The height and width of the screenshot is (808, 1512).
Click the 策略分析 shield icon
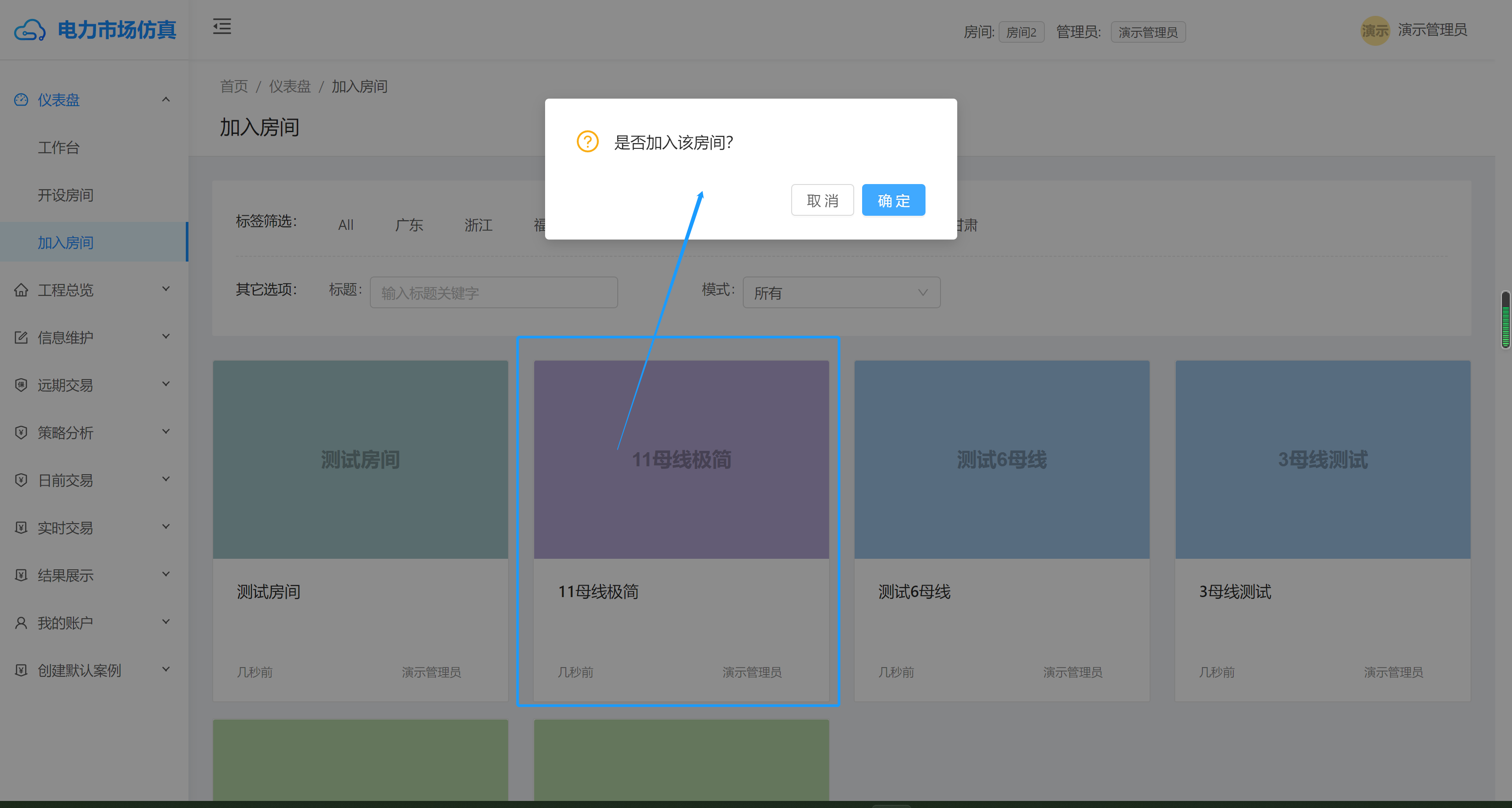pos(21,432)
